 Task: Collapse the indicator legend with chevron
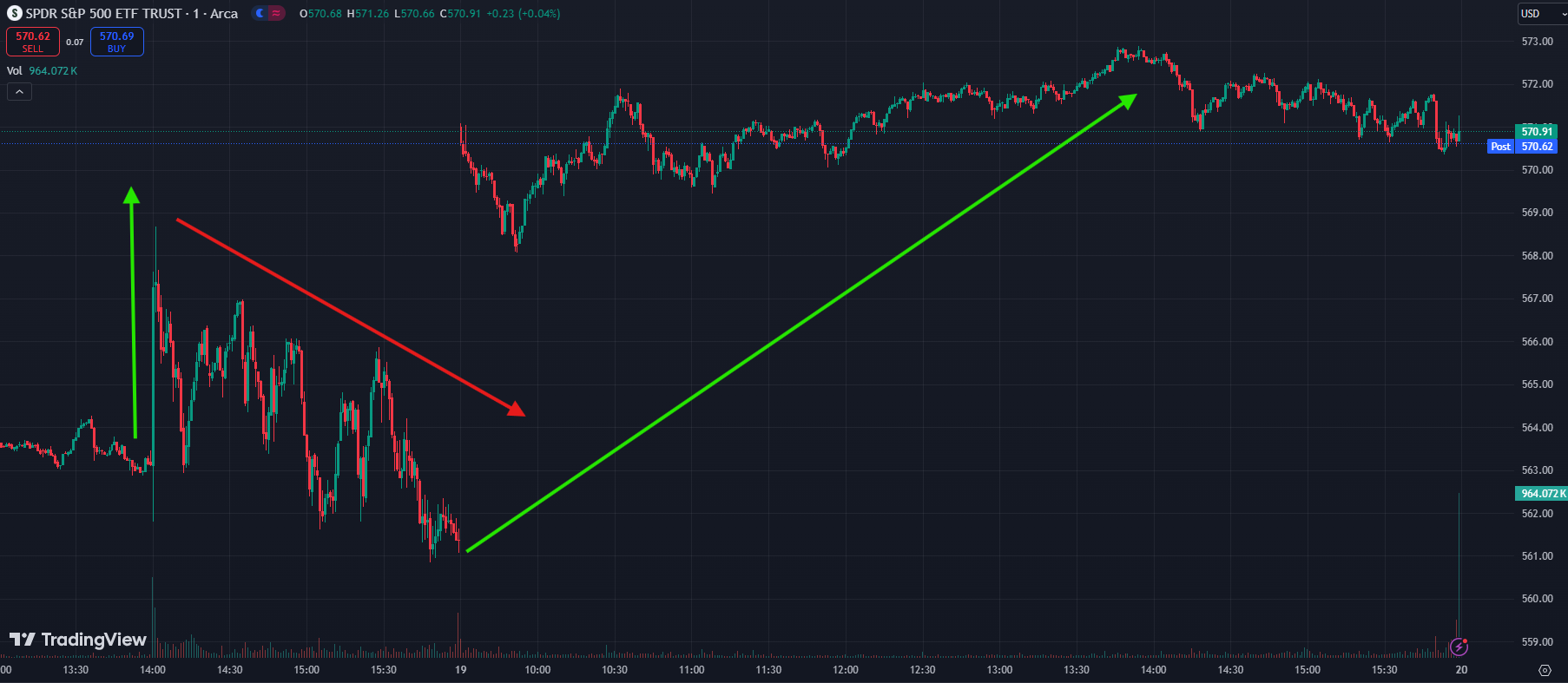click(x=19, y=91)
